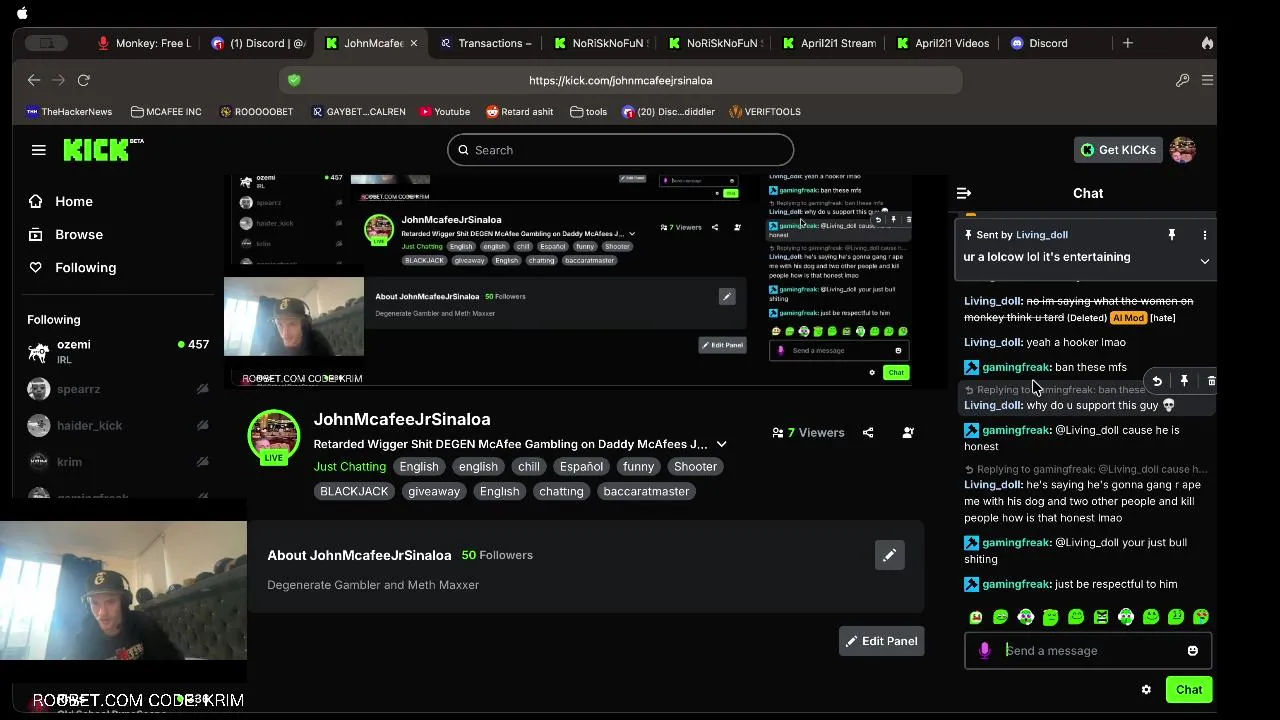This screenshot has height=720, width=1280.
Task: Focus the Search field
Action: tap(620, 150)
